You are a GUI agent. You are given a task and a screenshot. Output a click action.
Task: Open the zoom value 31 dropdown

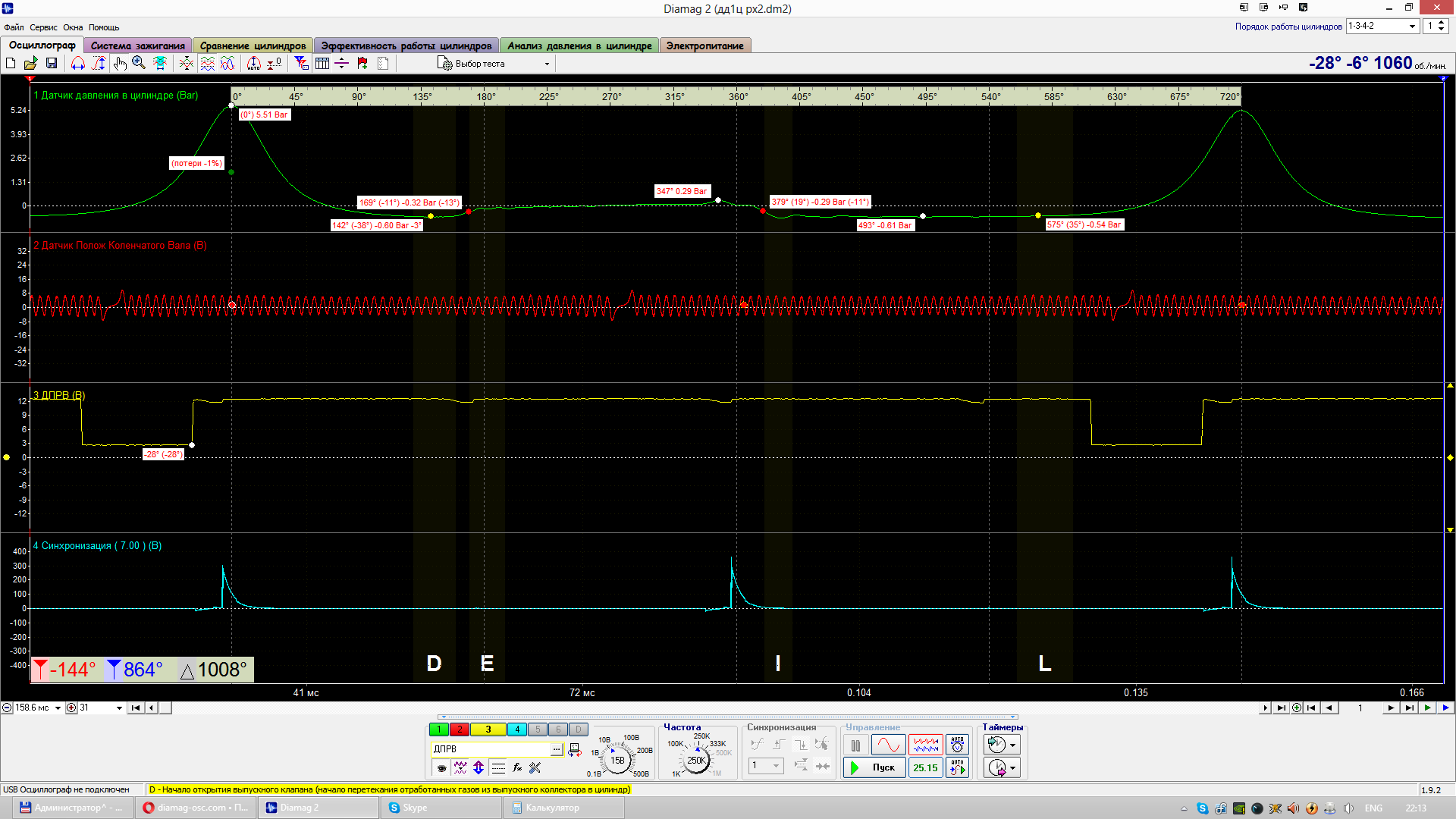[x=119, y=708]
